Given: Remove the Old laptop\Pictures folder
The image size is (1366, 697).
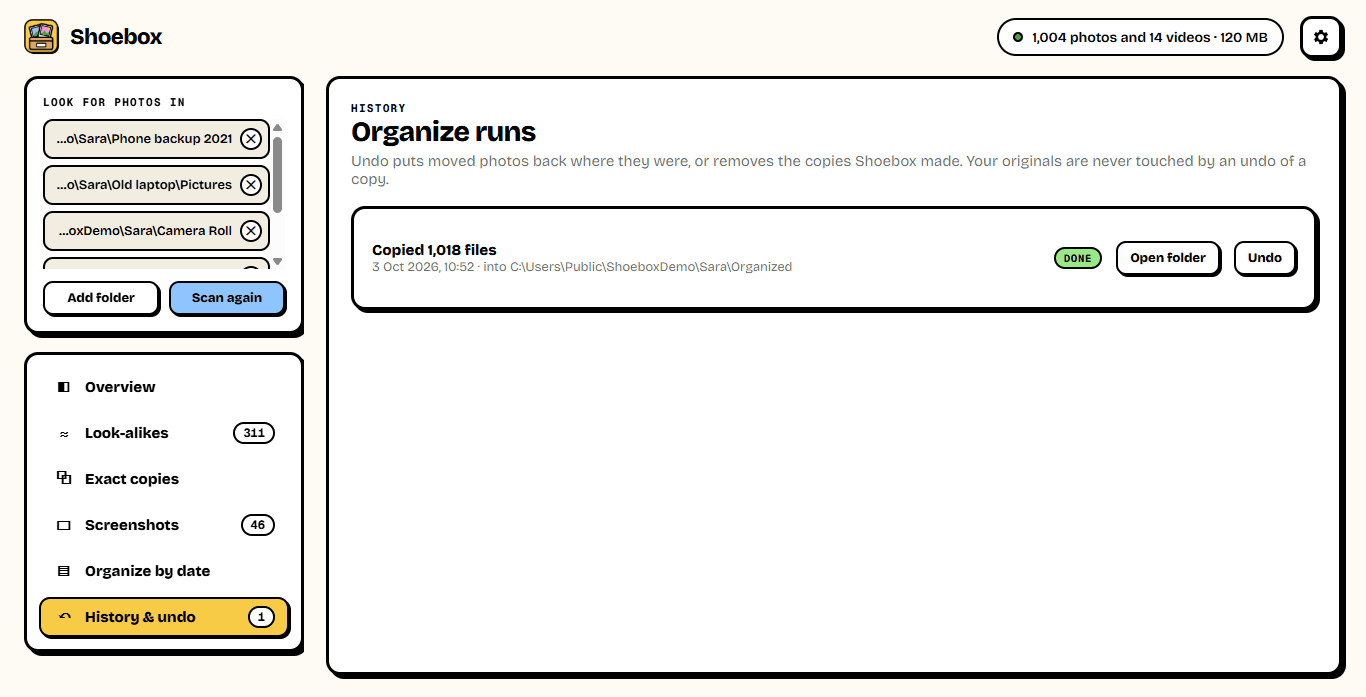Looking at the screenshot, I should click(251, 185).
